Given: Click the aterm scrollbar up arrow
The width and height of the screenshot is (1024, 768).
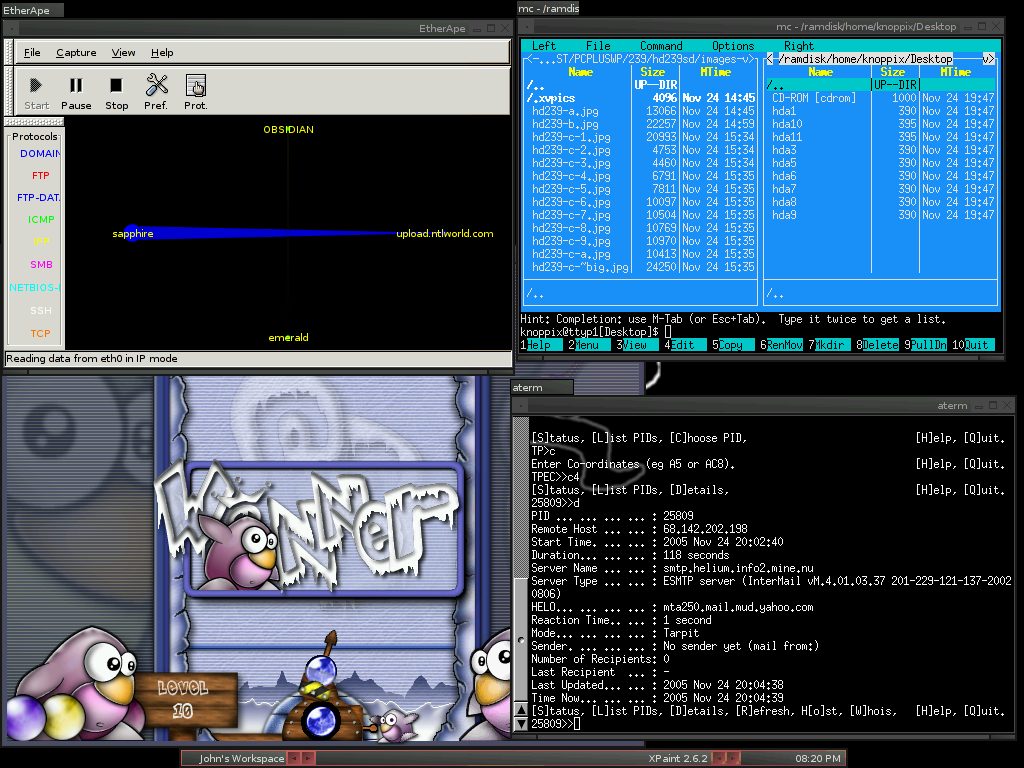Looking at the screenshot, I should [520, 709].
